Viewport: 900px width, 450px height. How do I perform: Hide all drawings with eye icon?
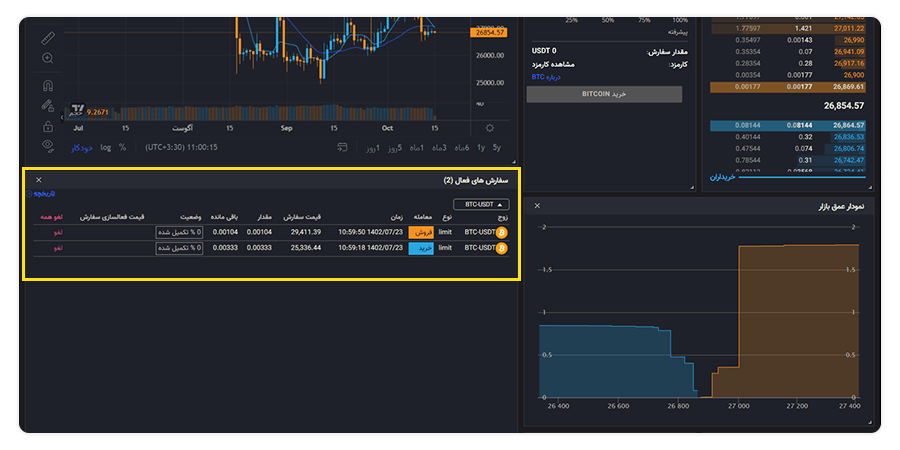coord(48,146)
